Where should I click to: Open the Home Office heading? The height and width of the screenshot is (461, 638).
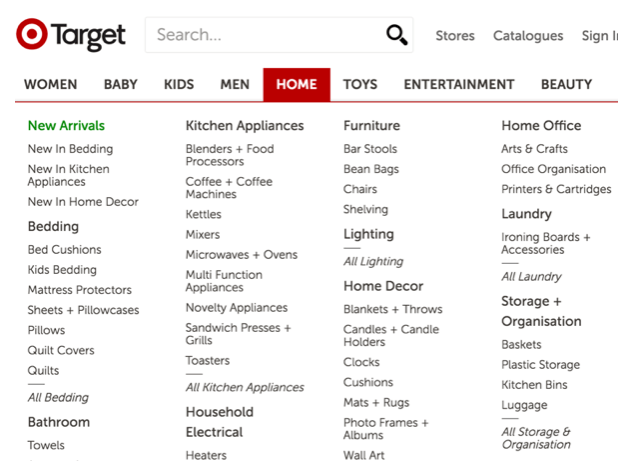(x=541, y=126)
